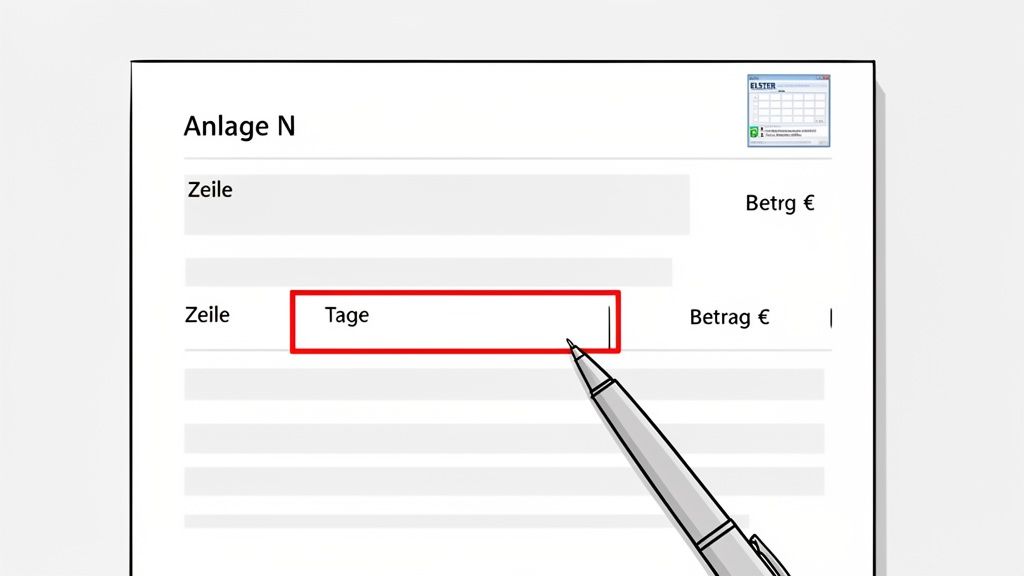
Task: Select the upper Zeile label
Action: [x=209, y=189]
